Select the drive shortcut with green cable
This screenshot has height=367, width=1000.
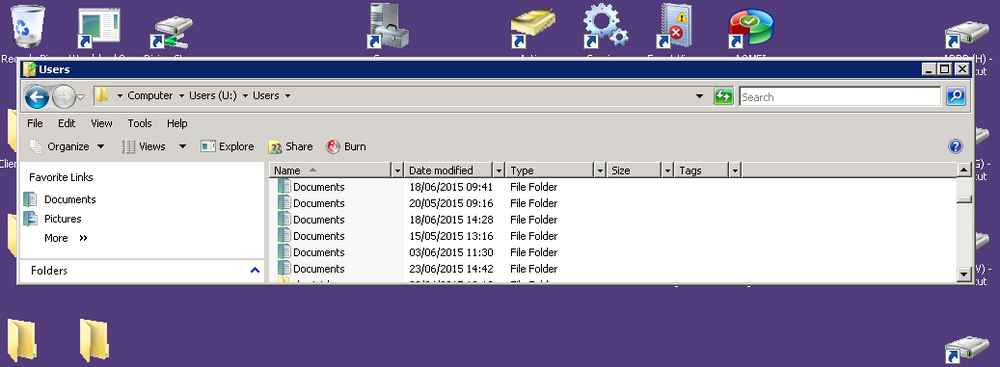pos(172,33)
